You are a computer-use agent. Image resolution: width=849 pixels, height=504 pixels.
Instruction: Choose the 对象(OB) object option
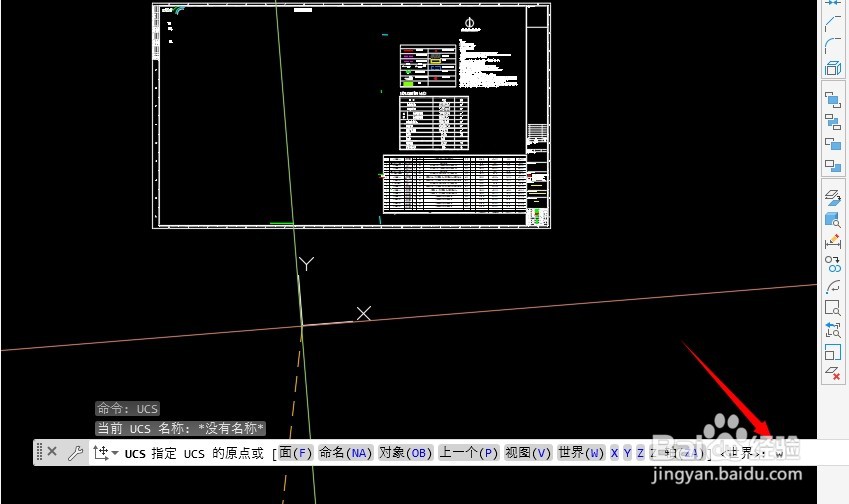click(x=406, y=453)
